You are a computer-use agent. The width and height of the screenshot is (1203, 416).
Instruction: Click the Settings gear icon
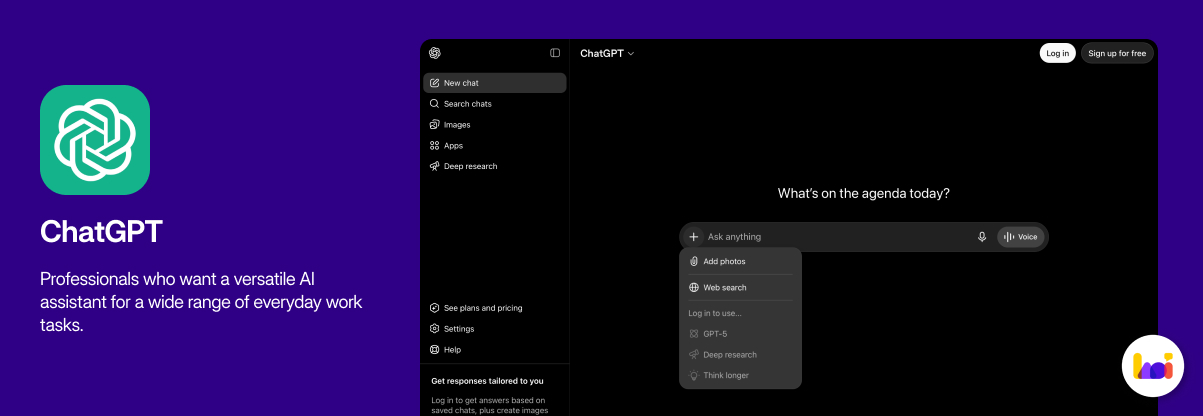[x=435, y=329]
